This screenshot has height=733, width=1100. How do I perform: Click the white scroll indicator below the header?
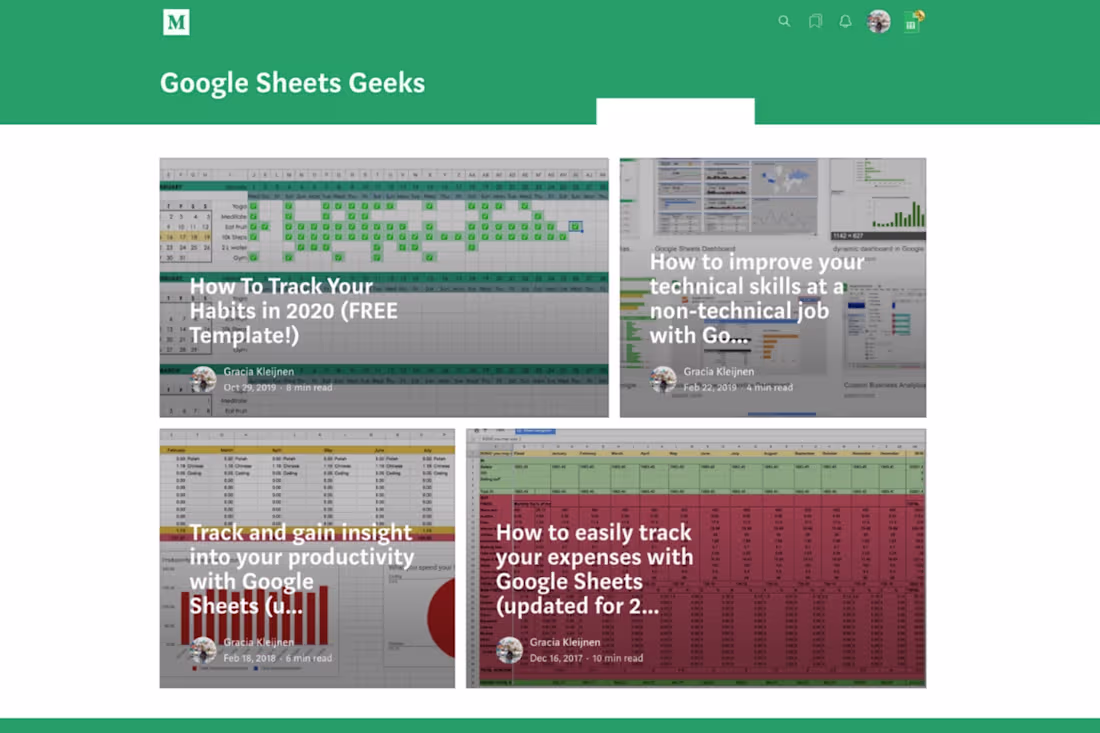tap(675, 110)
